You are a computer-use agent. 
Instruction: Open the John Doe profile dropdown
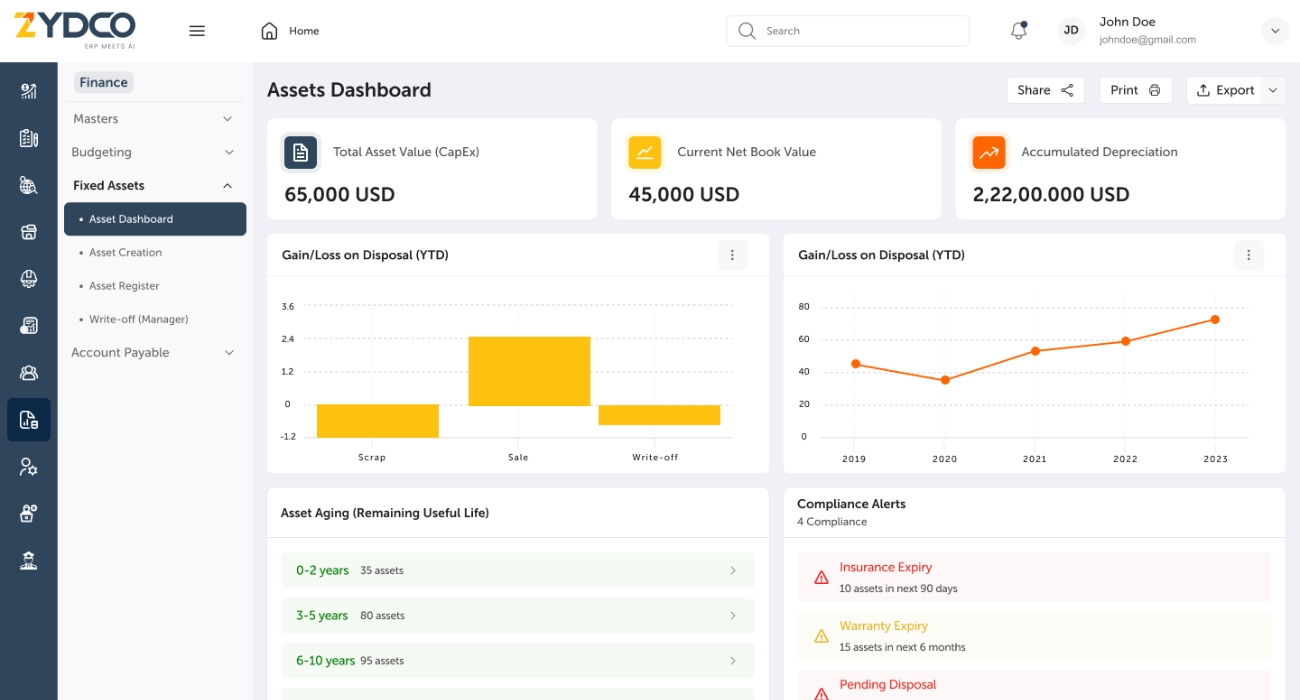pyautogui.click(x=1274, y=31)
